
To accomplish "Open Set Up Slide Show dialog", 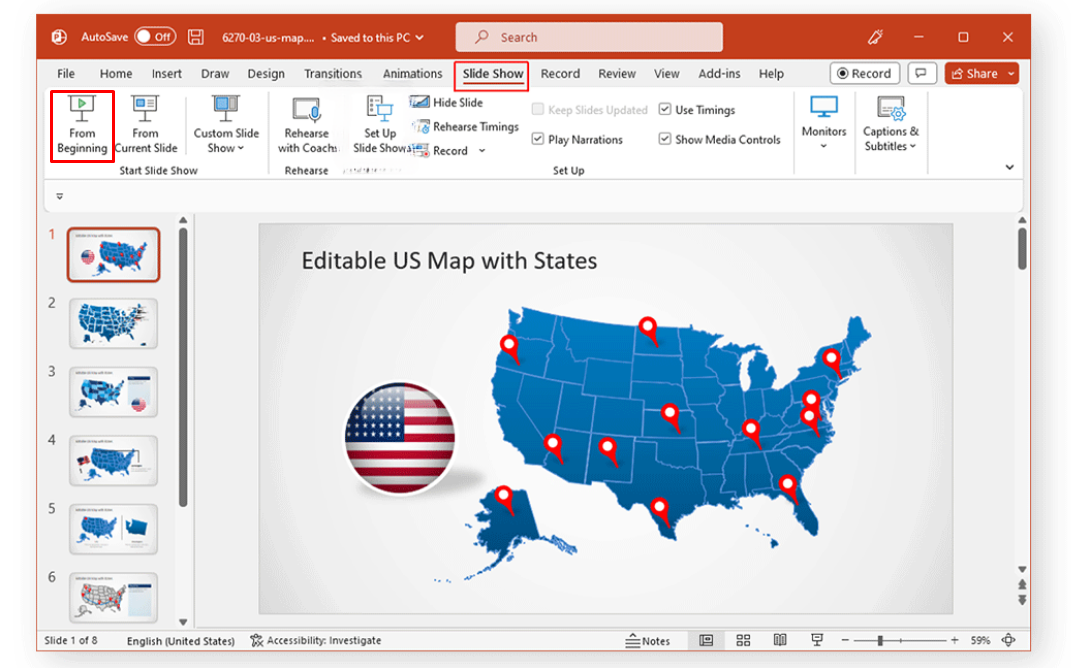I will [380, 126].
